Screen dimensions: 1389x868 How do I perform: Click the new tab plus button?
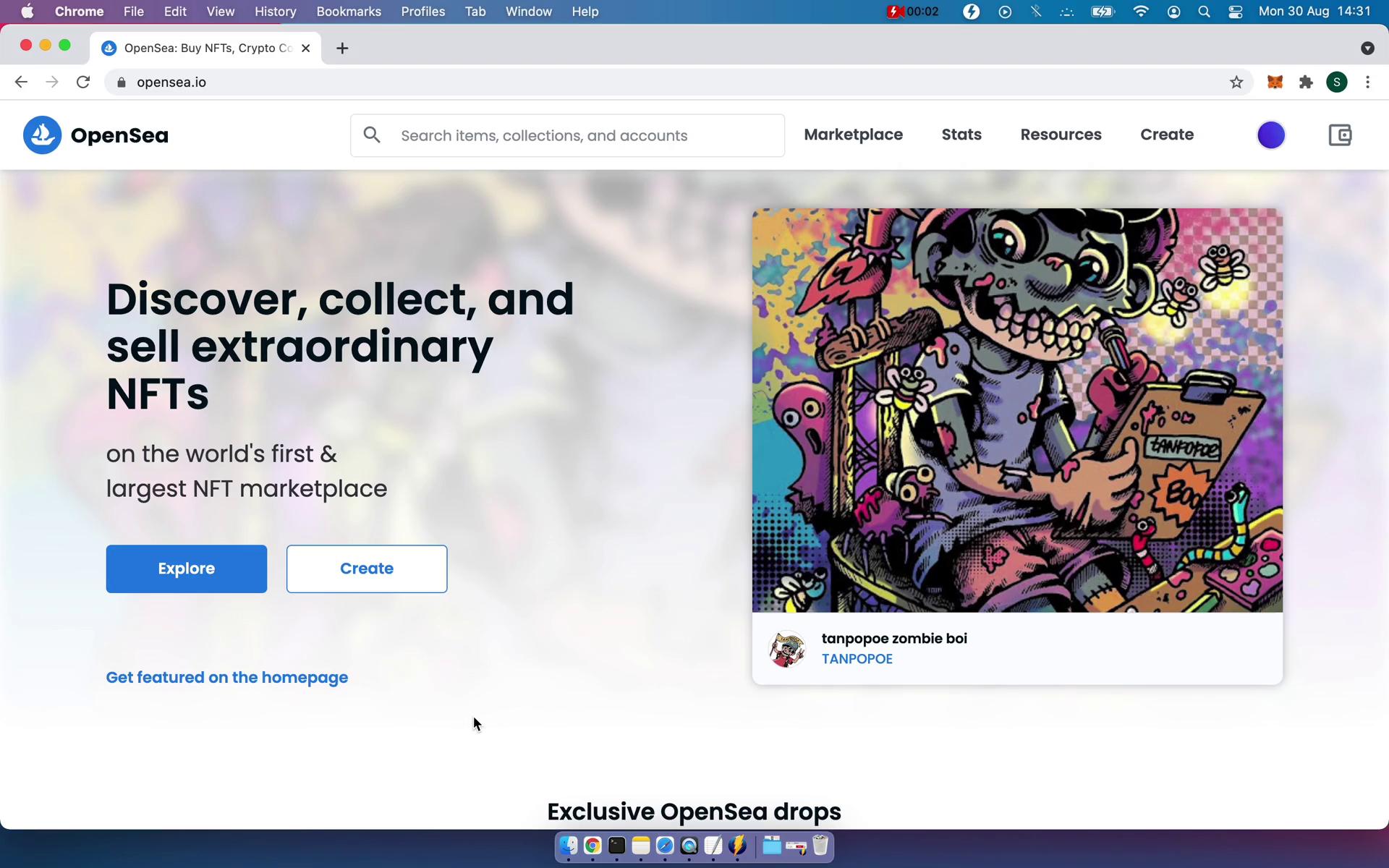(x=342, y=48)
